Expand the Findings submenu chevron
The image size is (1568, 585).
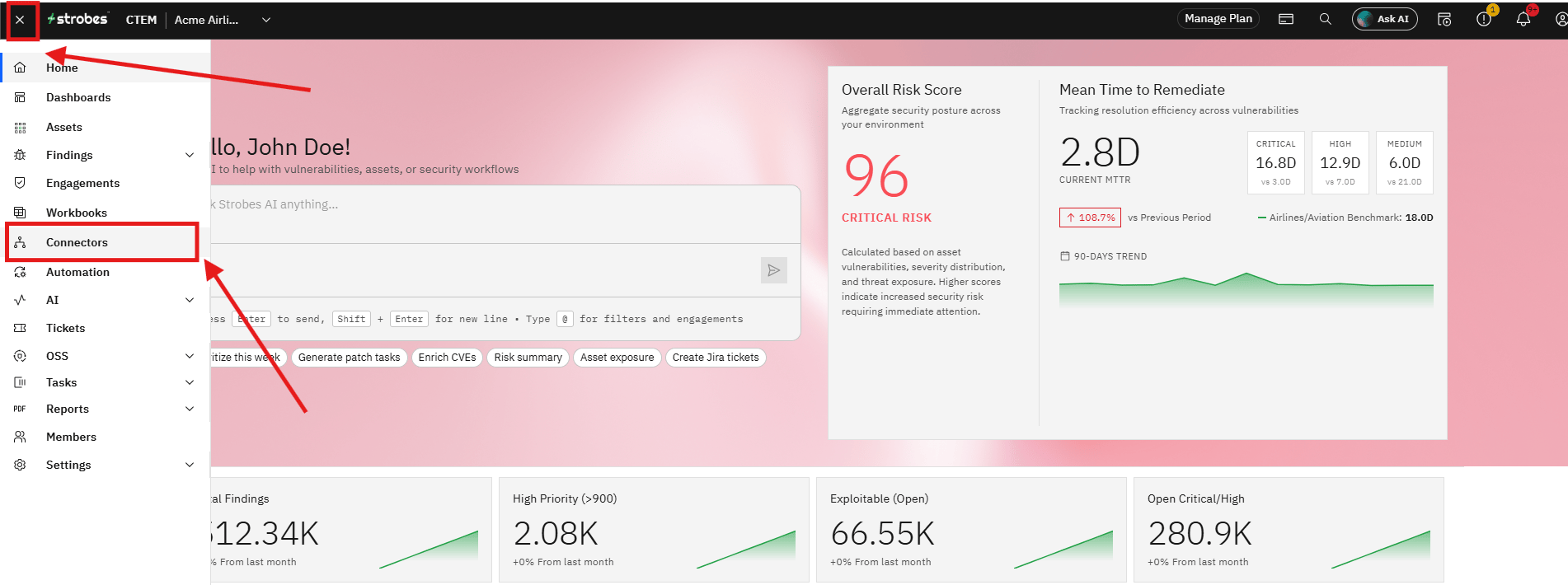tap(190, 155)
